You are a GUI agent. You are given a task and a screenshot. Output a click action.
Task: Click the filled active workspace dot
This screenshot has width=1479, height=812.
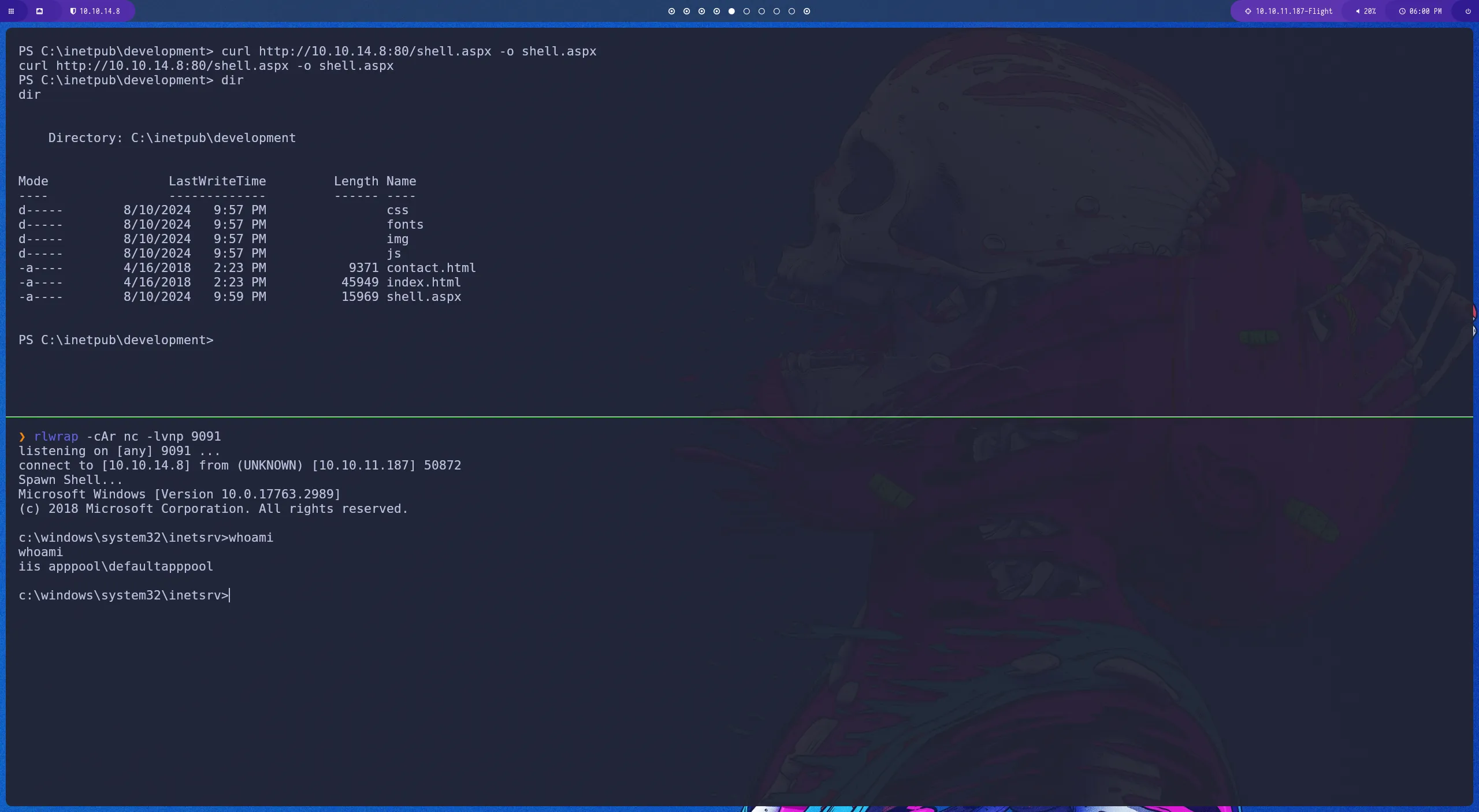coord(732,11)
